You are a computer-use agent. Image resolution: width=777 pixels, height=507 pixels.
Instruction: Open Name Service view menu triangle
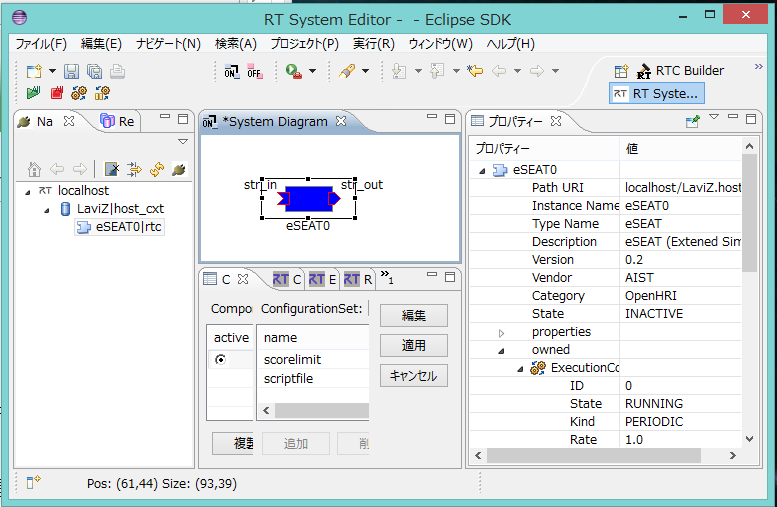183,142
